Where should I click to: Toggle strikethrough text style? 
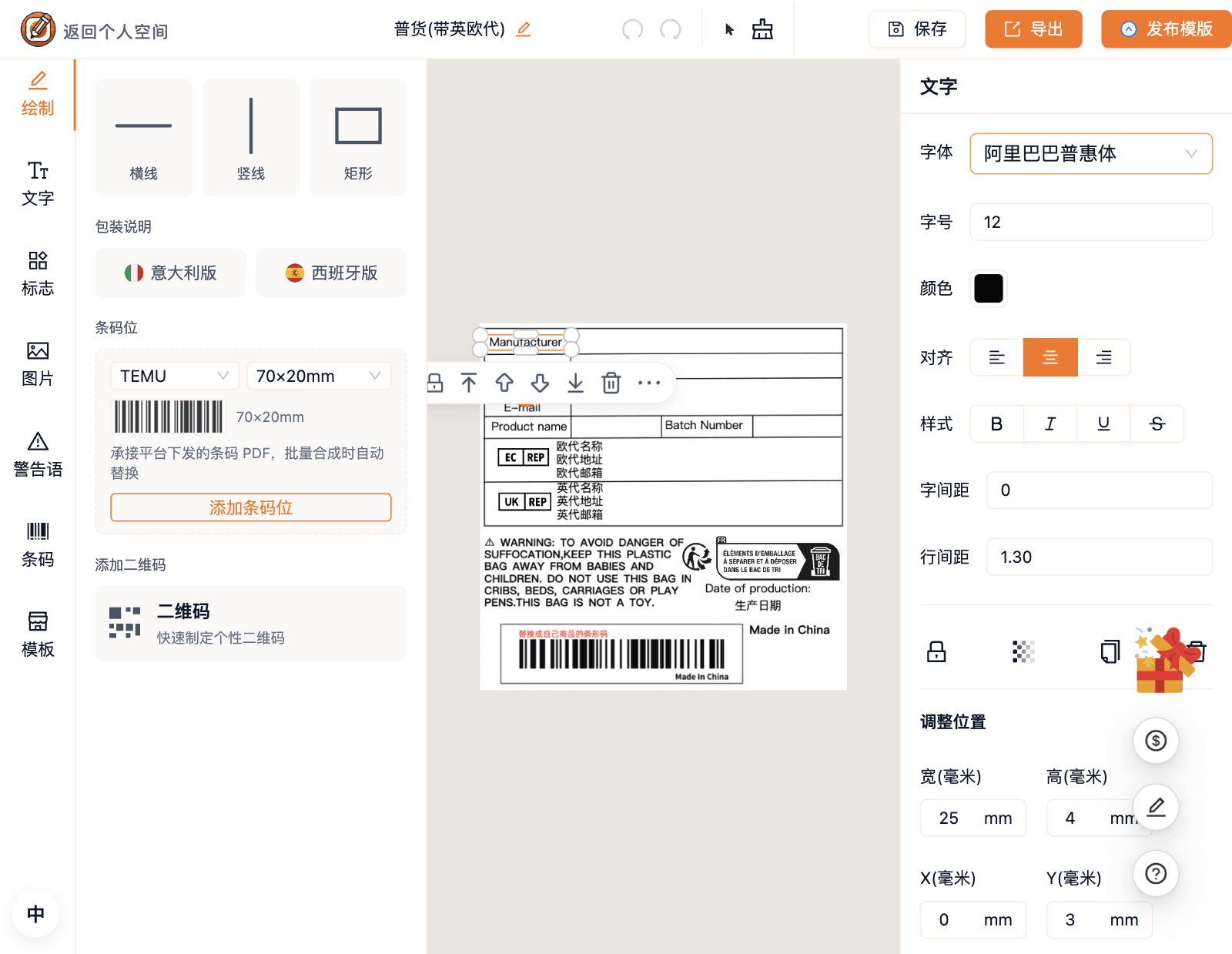tap(1157, 423)
